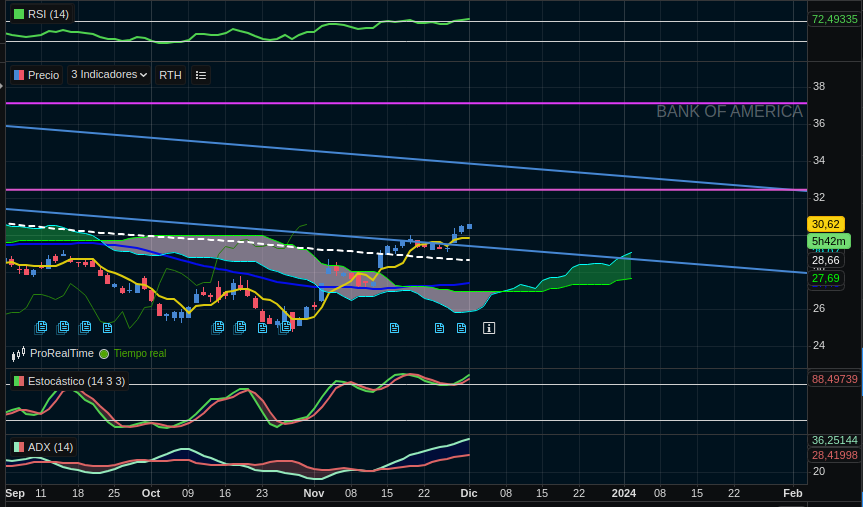The height and width of the screenshot is (507, 863).
Task: Toggle the RTH trading hours button
Action: (x=170, y=75)
